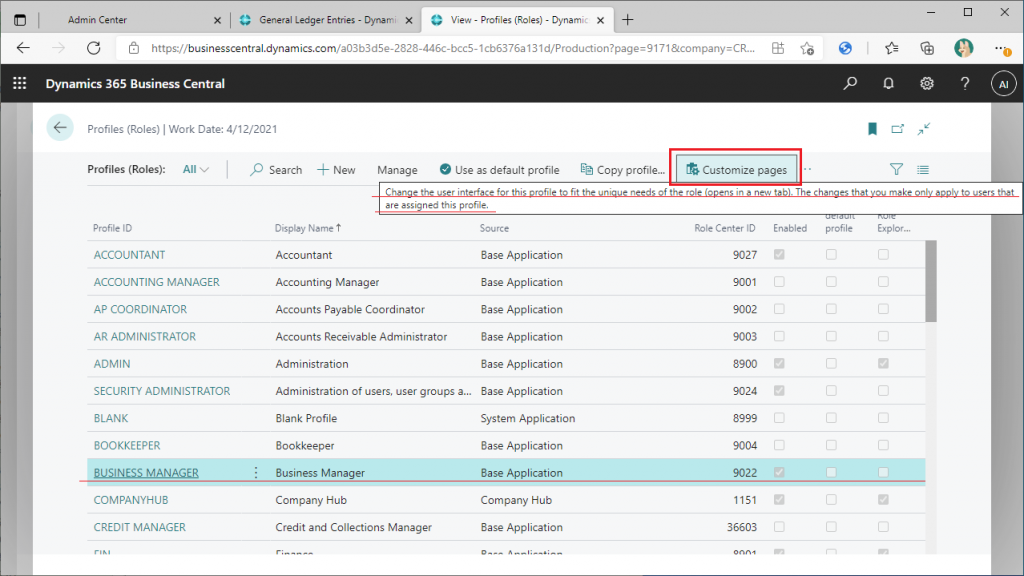Open this page in a new window
This screenshot has height=576, width=1024.
898,129
